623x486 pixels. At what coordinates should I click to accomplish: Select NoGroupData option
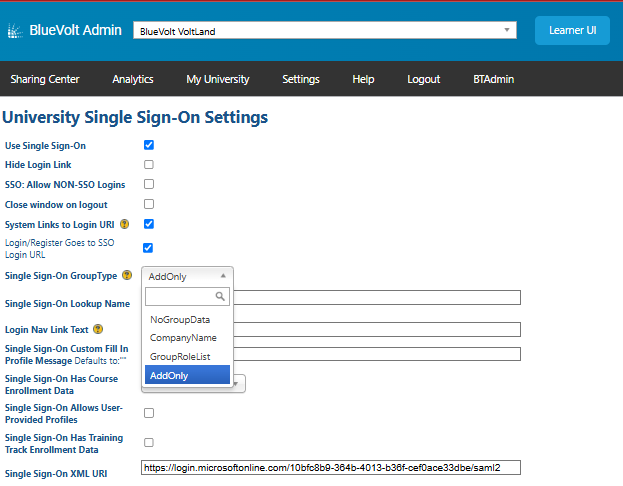[187, 319]
